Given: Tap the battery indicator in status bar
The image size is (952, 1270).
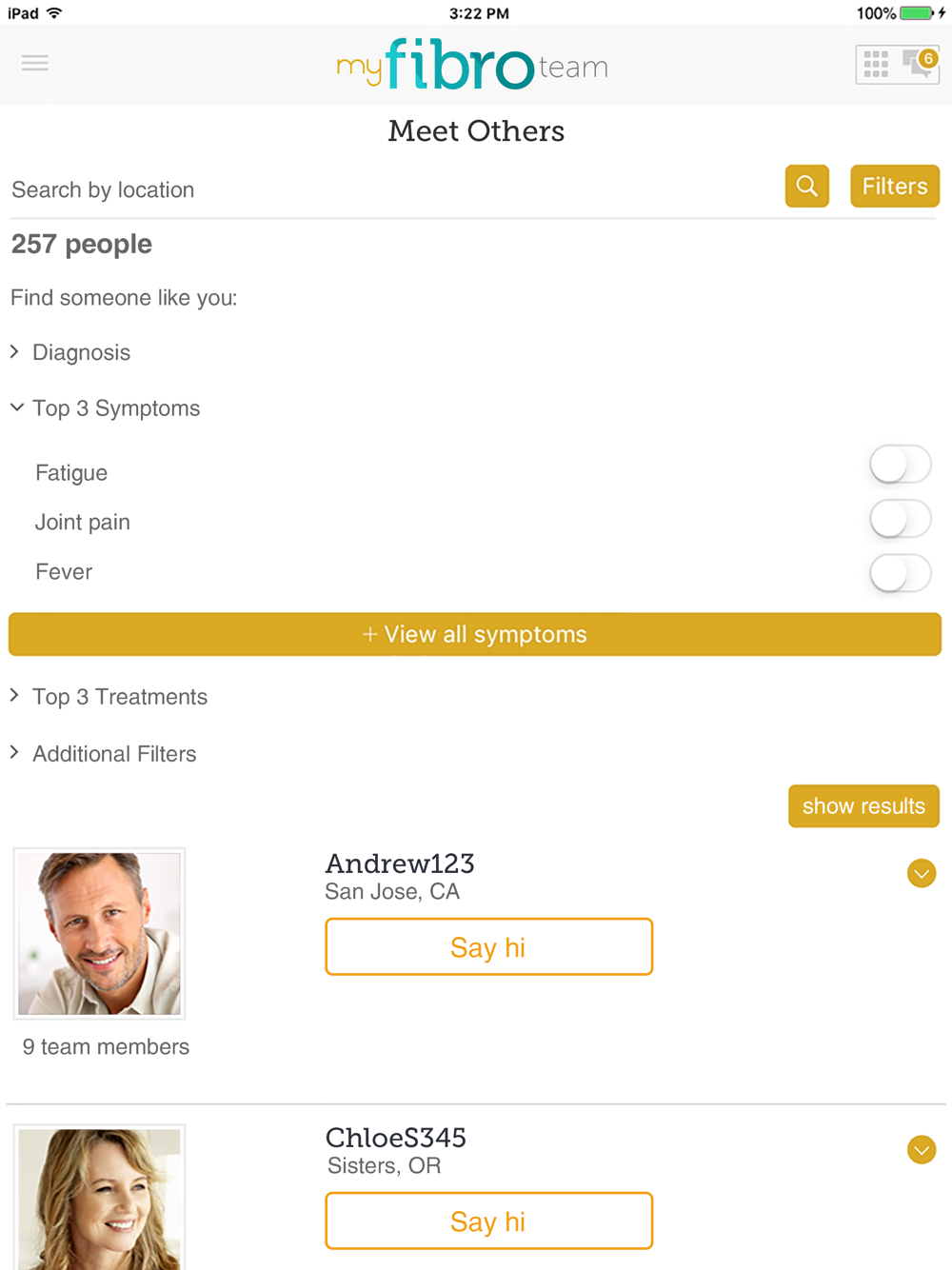Looking at the screenshot, I should point(917,13).
